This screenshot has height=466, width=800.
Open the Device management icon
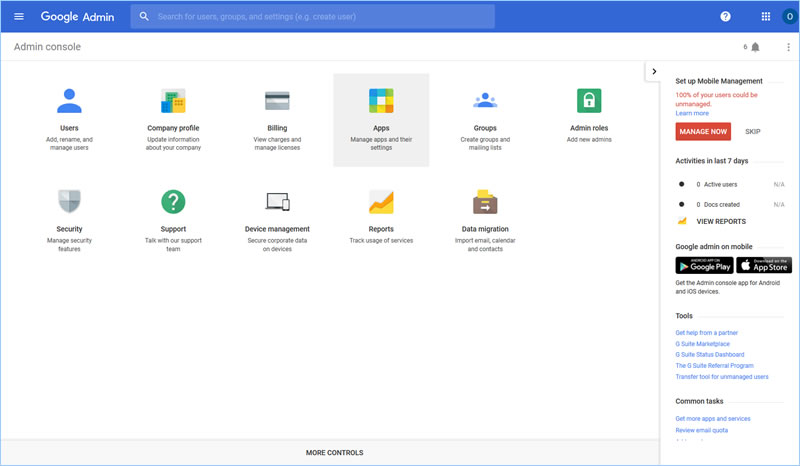pos(278,202)
